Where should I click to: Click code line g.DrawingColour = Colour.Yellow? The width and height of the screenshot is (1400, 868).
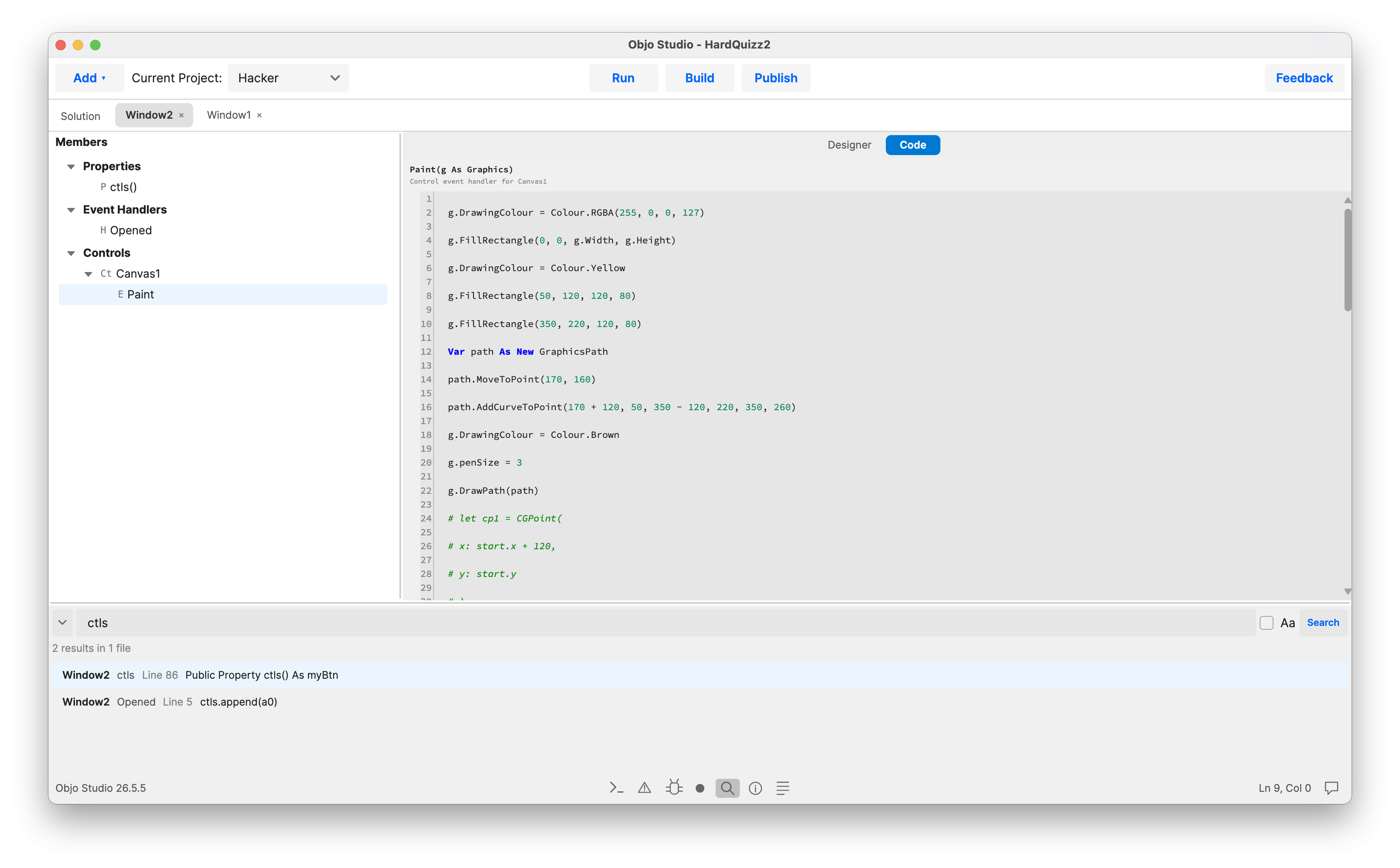[x=536, y=268]
